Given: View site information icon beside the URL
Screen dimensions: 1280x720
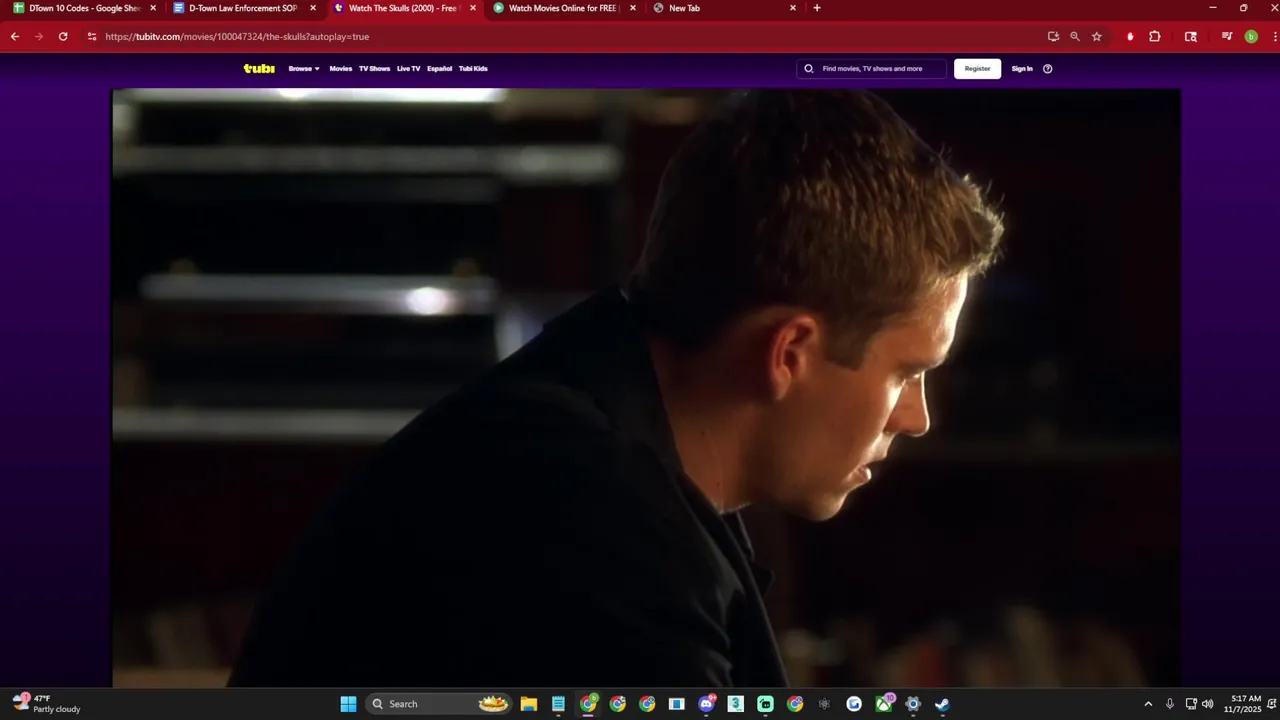Looking at the screenshot, I should [x=92, y=36].
